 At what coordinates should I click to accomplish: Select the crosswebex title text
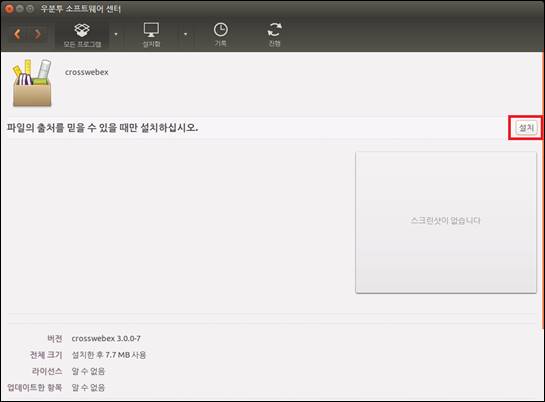click(87, 72)
